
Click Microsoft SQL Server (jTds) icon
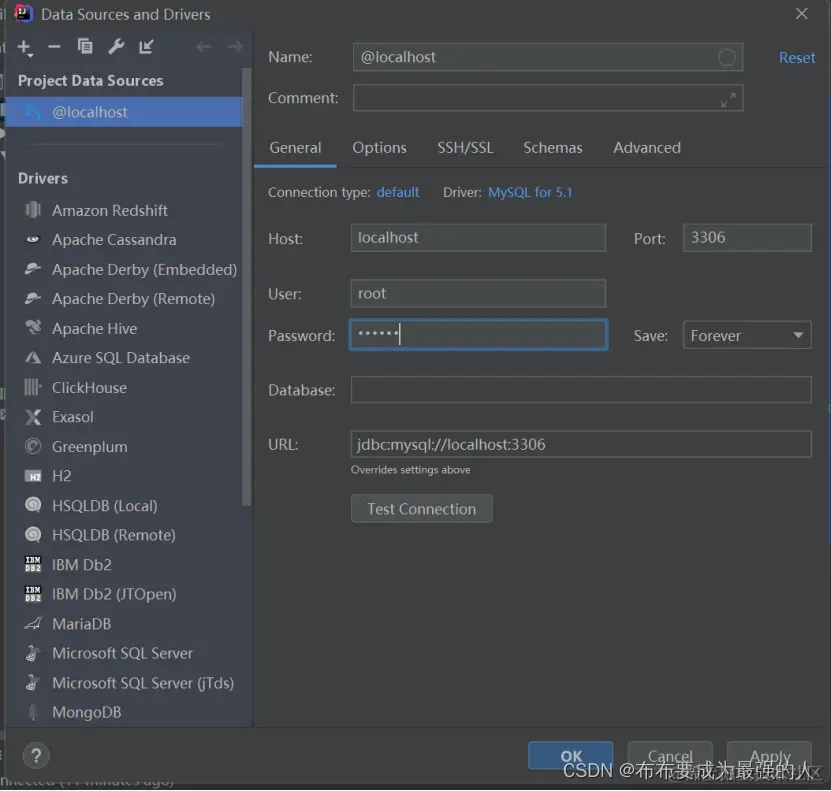tap(33, 683)
